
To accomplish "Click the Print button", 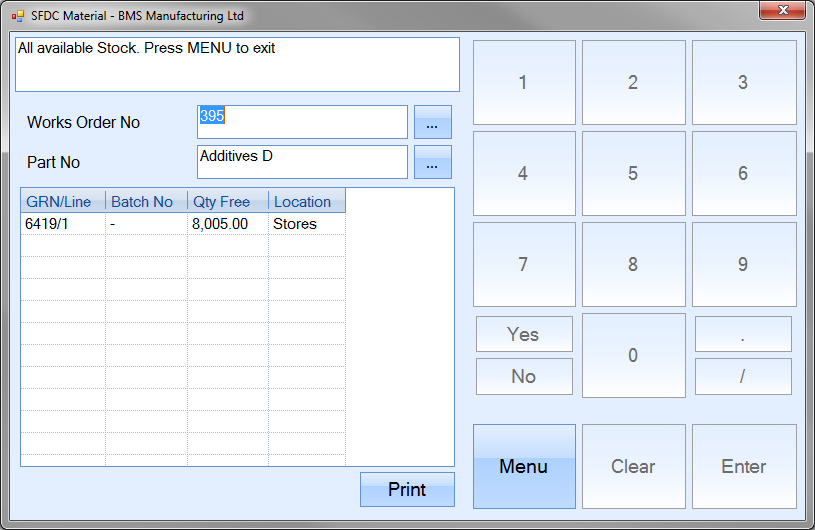I will 407,489.
